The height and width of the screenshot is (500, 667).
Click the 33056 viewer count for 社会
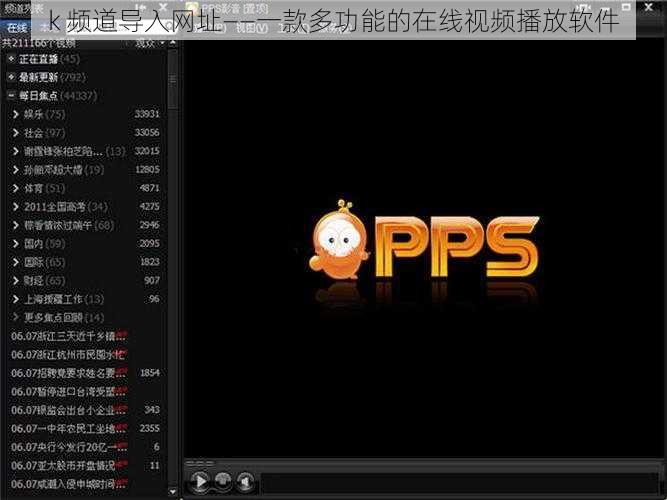click(x=147, y=133)
